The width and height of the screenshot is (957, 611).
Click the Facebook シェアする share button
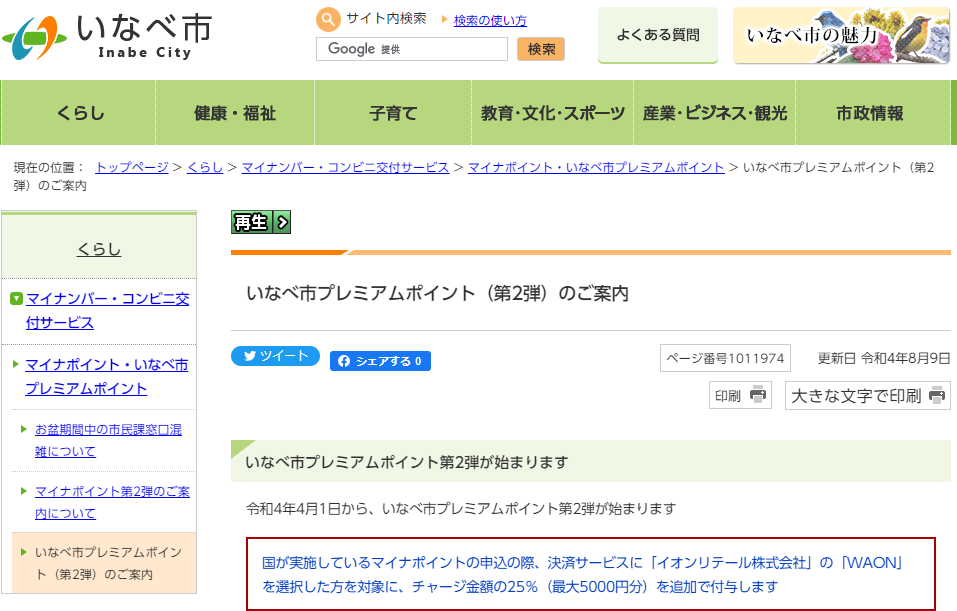pos(380,361)
